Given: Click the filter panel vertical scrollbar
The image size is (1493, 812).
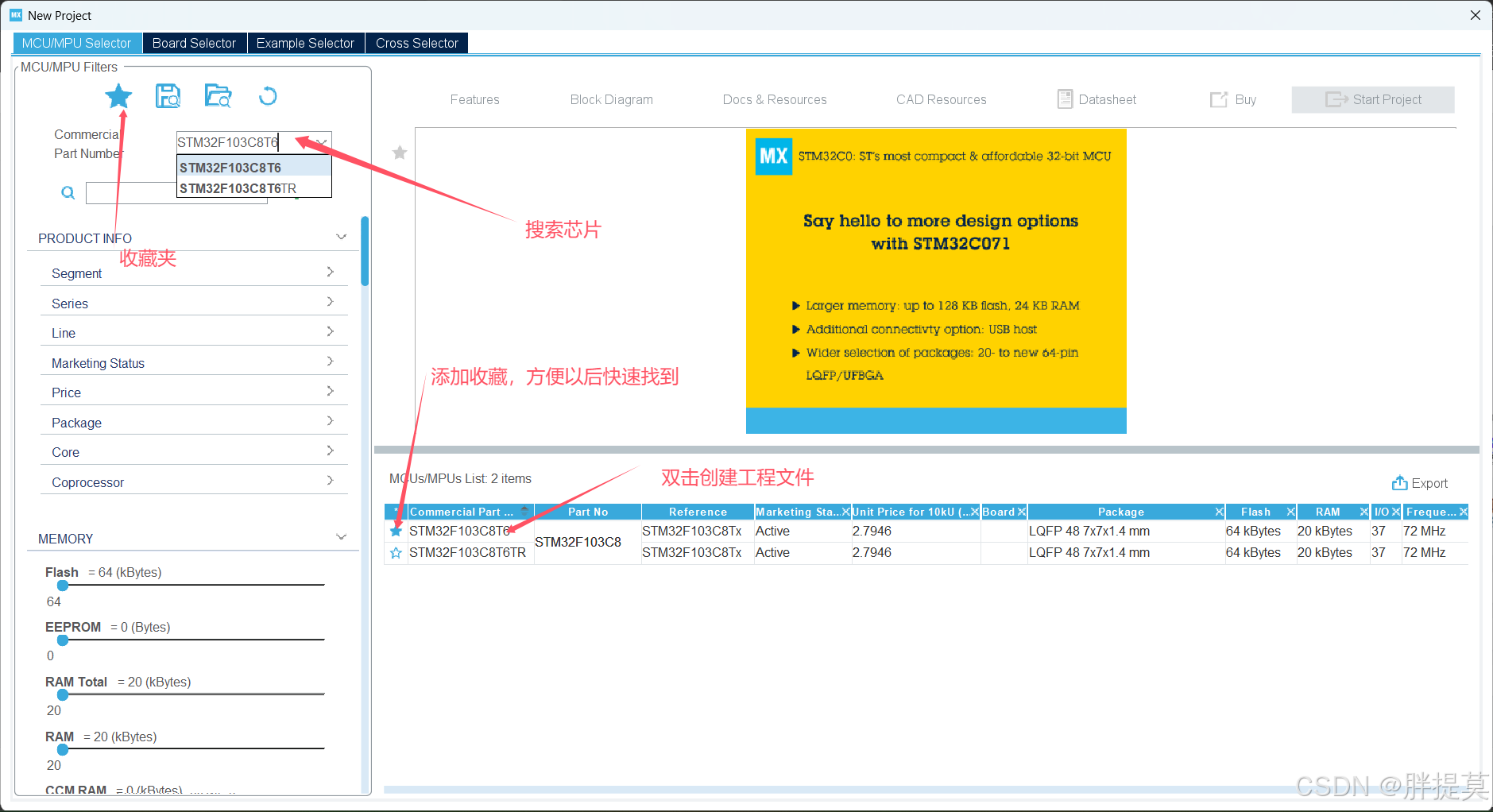Looking at the screenshot, I should [365, 251].
